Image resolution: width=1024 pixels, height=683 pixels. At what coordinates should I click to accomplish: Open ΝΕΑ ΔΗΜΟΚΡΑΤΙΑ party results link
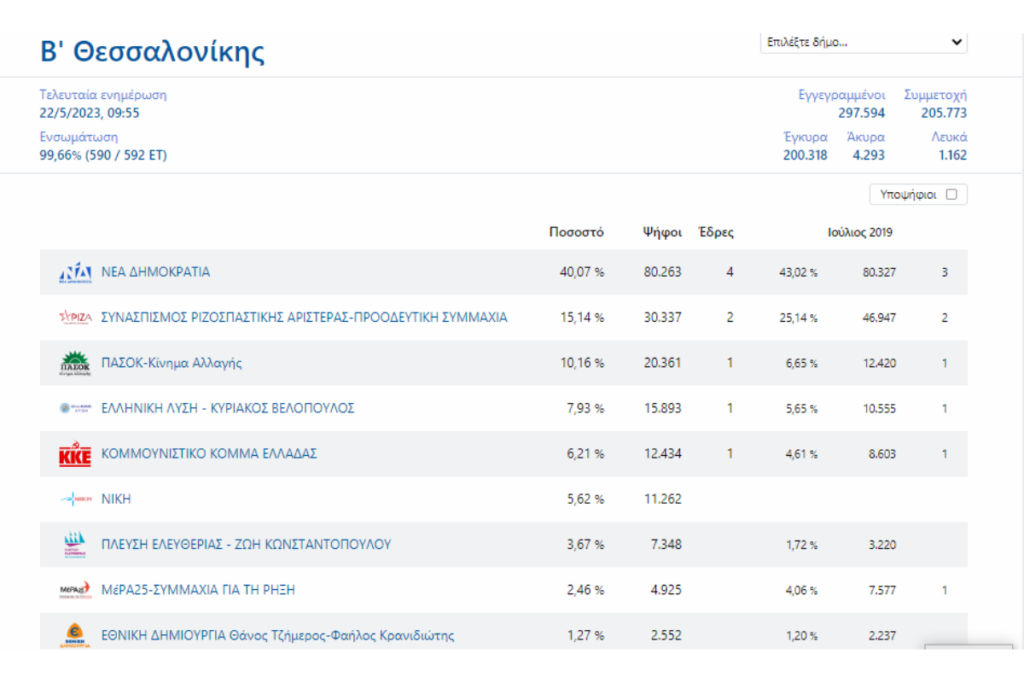pos(156,272)
